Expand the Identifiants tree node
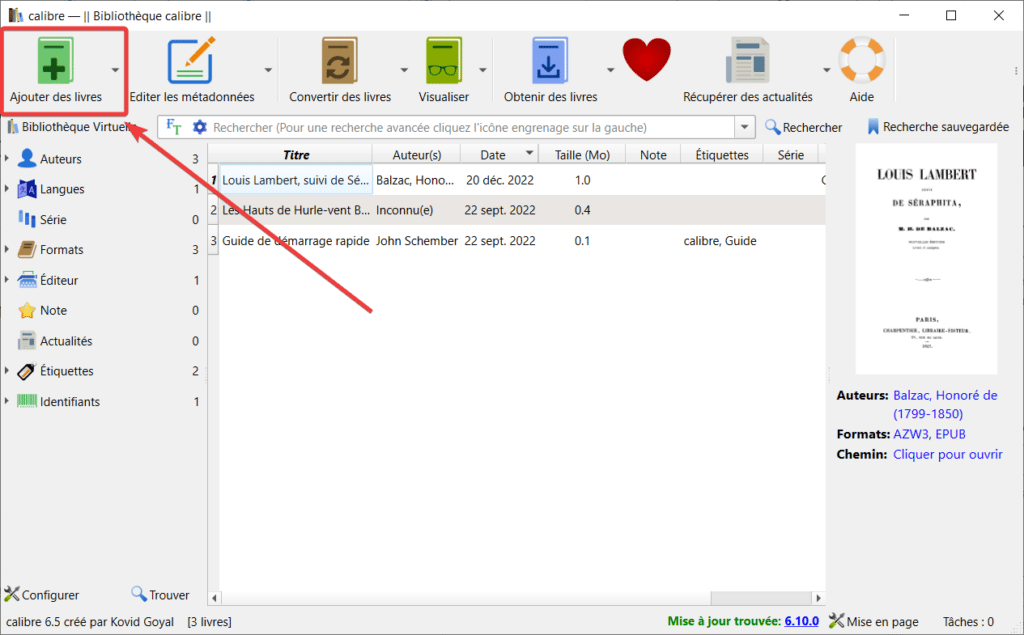Viewport: 1024px width, 635px height. click(x=7, y=401)
